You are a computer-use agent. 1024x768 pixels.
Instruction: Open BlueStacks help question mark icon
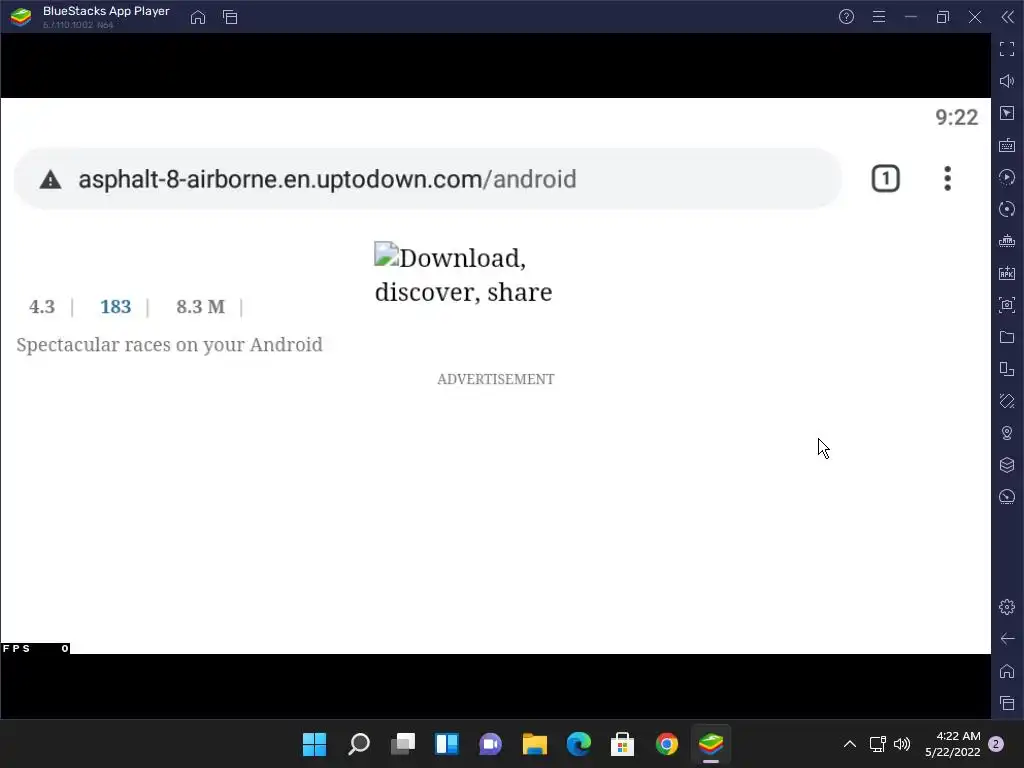(x=846, y=17)
